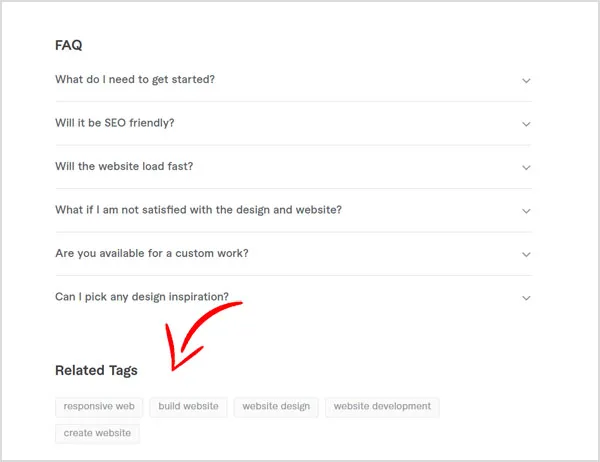
Task: Open the "What do I need to get started?" question text
Action: 135,80
